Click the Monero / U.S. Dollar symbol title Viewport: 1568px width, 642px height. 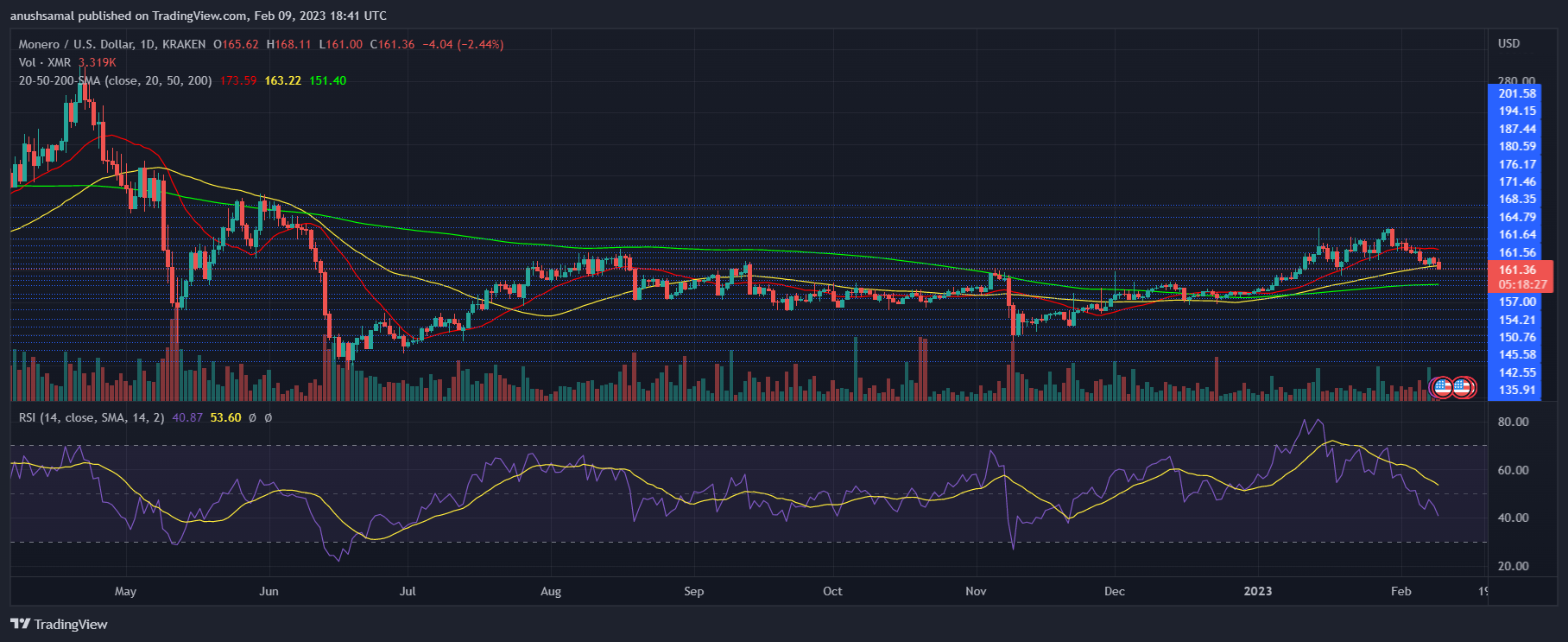click(112, 44)
